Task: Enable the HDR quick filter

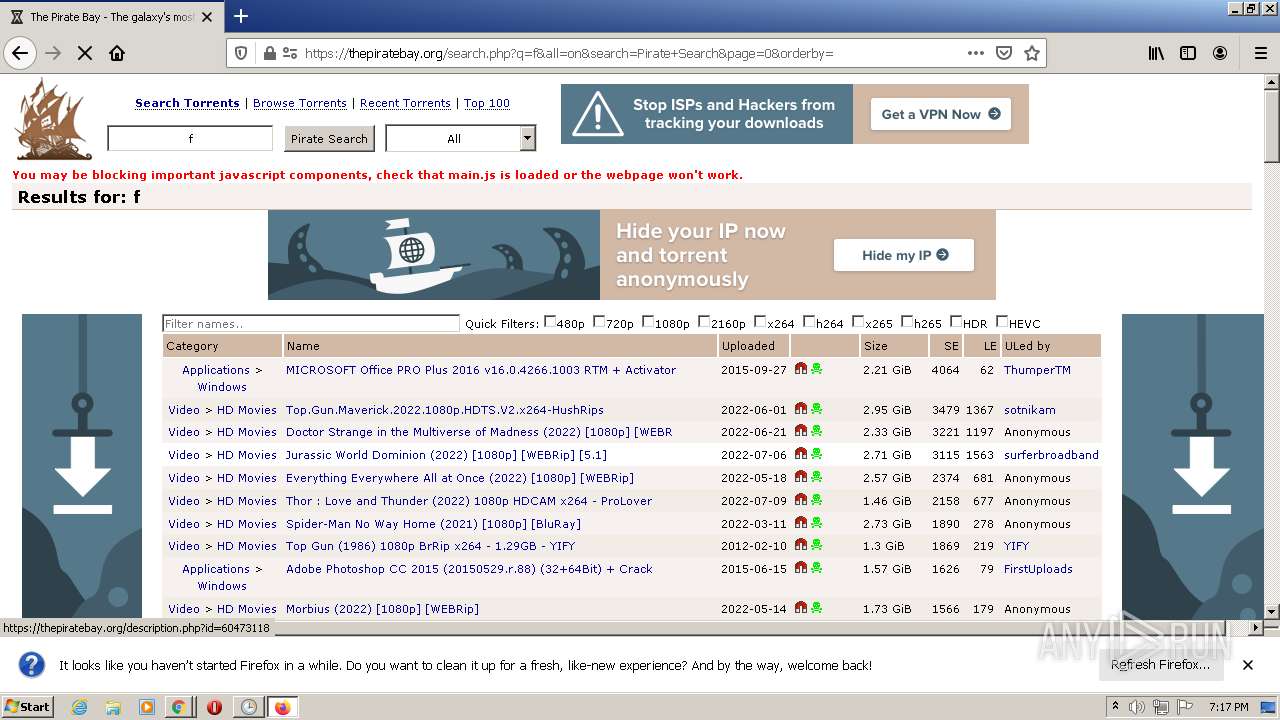Action: [956, 322]
